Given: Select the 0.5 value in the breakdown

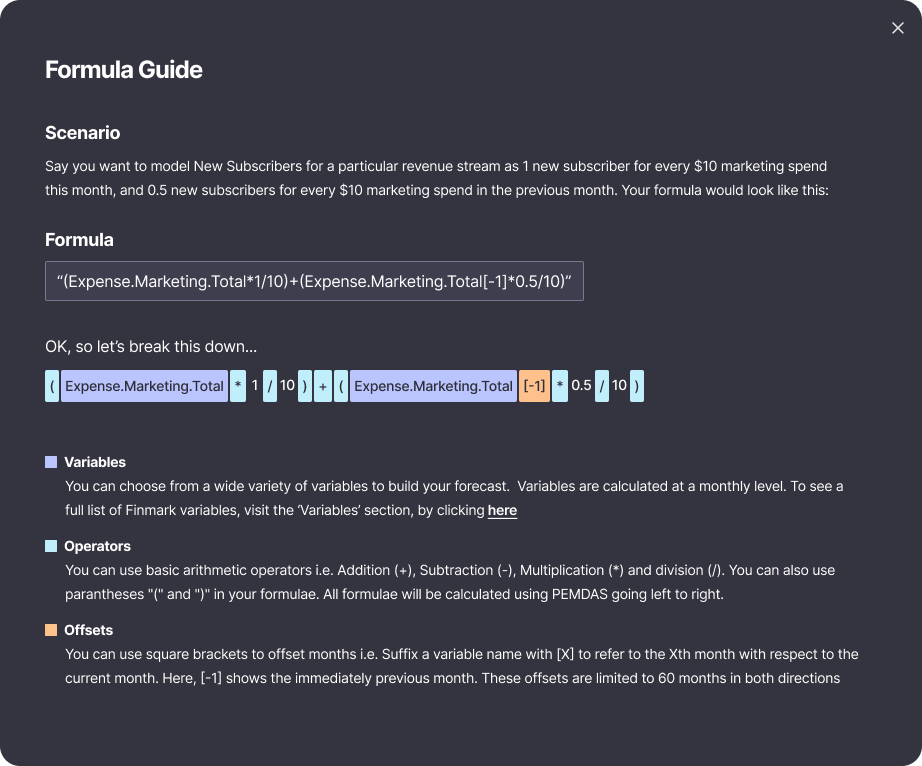Looking at the screenshot, I should (582, 386).
